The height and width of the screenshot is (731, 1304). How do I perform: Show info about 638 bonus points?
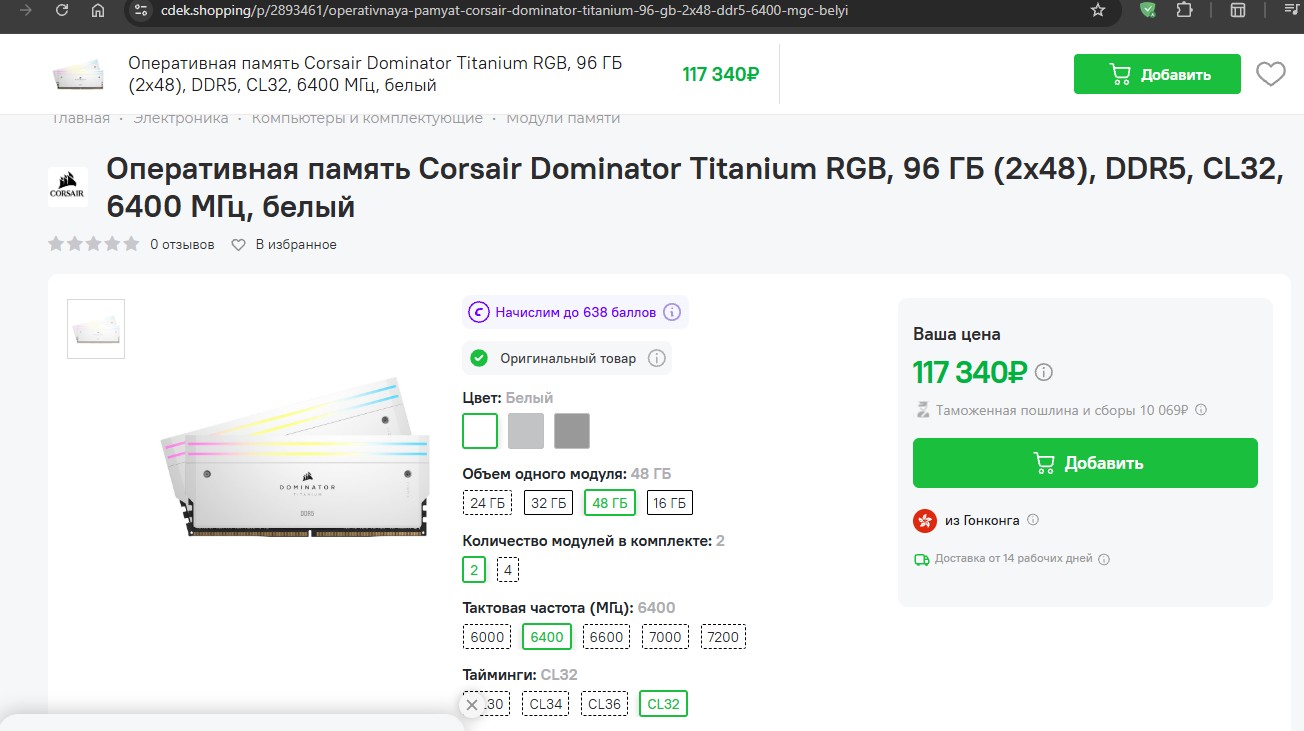coord(672,312)
